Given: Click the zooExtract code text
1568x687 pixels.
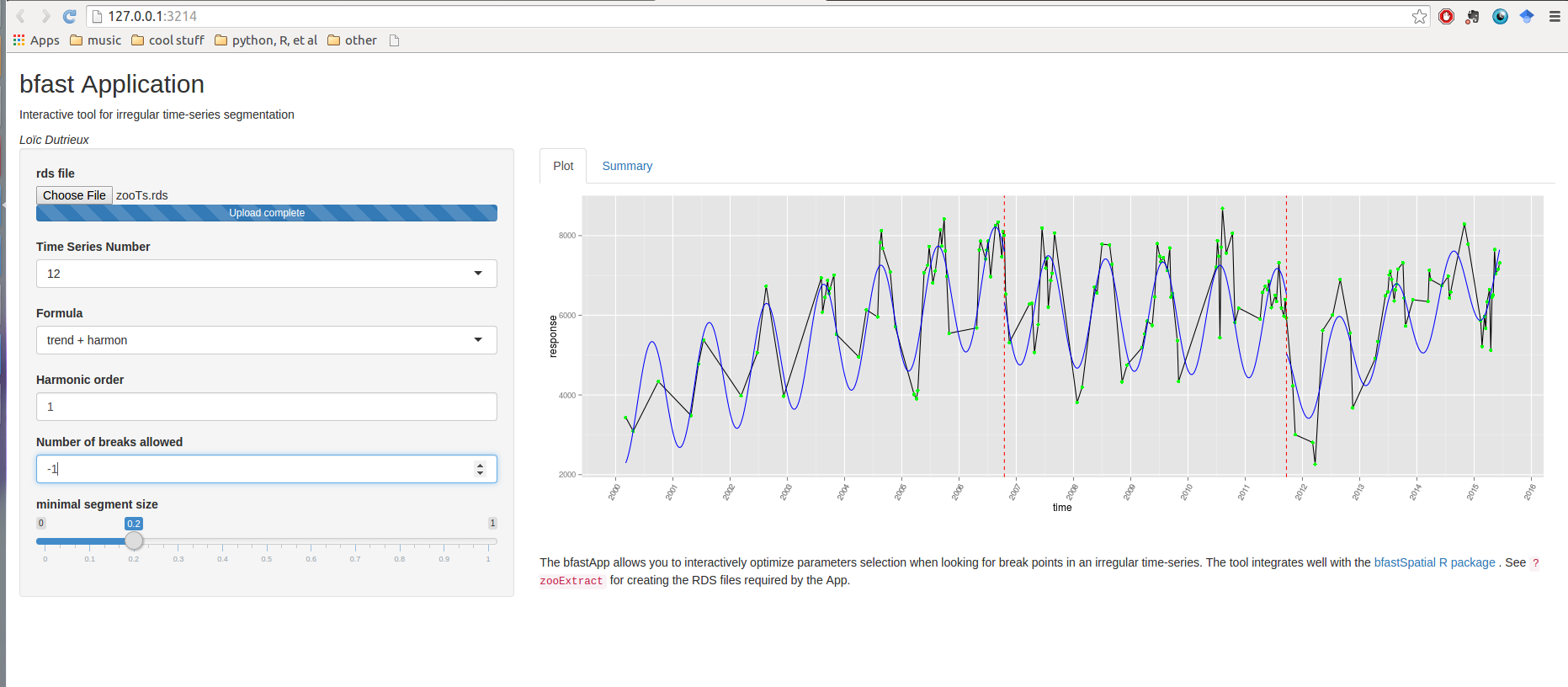Looking at the screenshot, I should coord(571,581).
